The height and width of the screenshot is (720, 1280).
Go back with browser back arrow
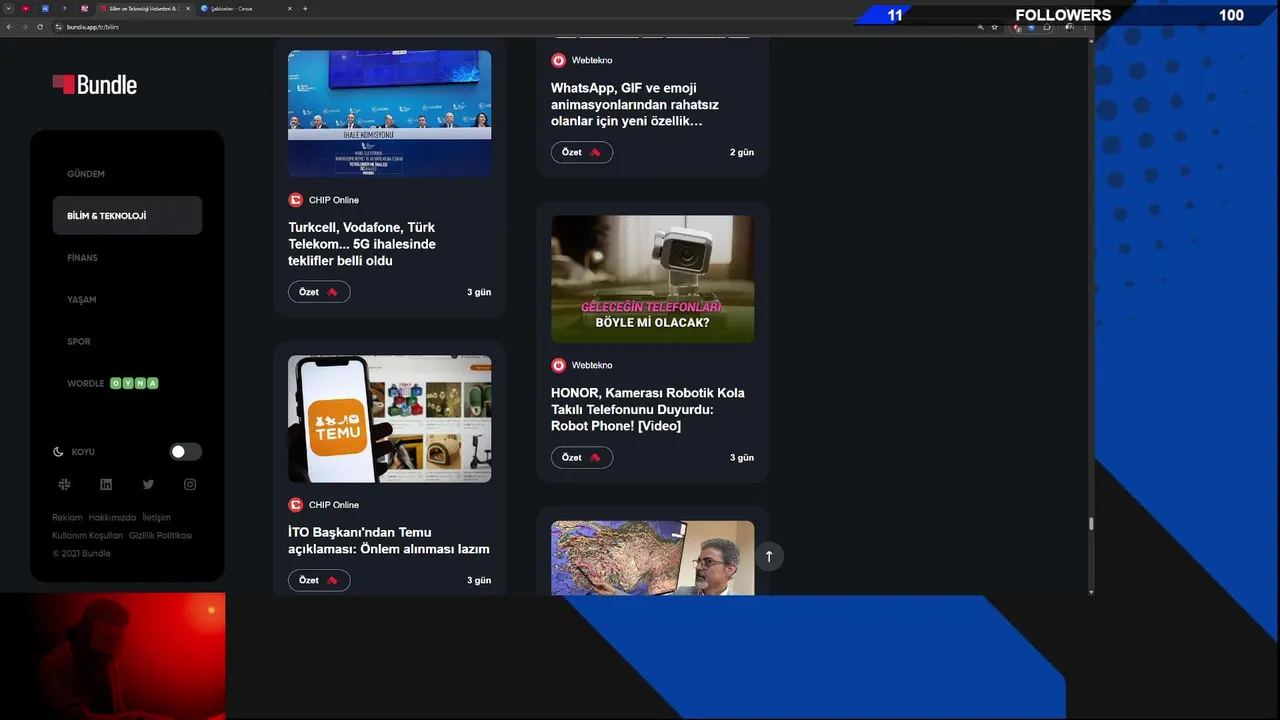coord(9,27)
